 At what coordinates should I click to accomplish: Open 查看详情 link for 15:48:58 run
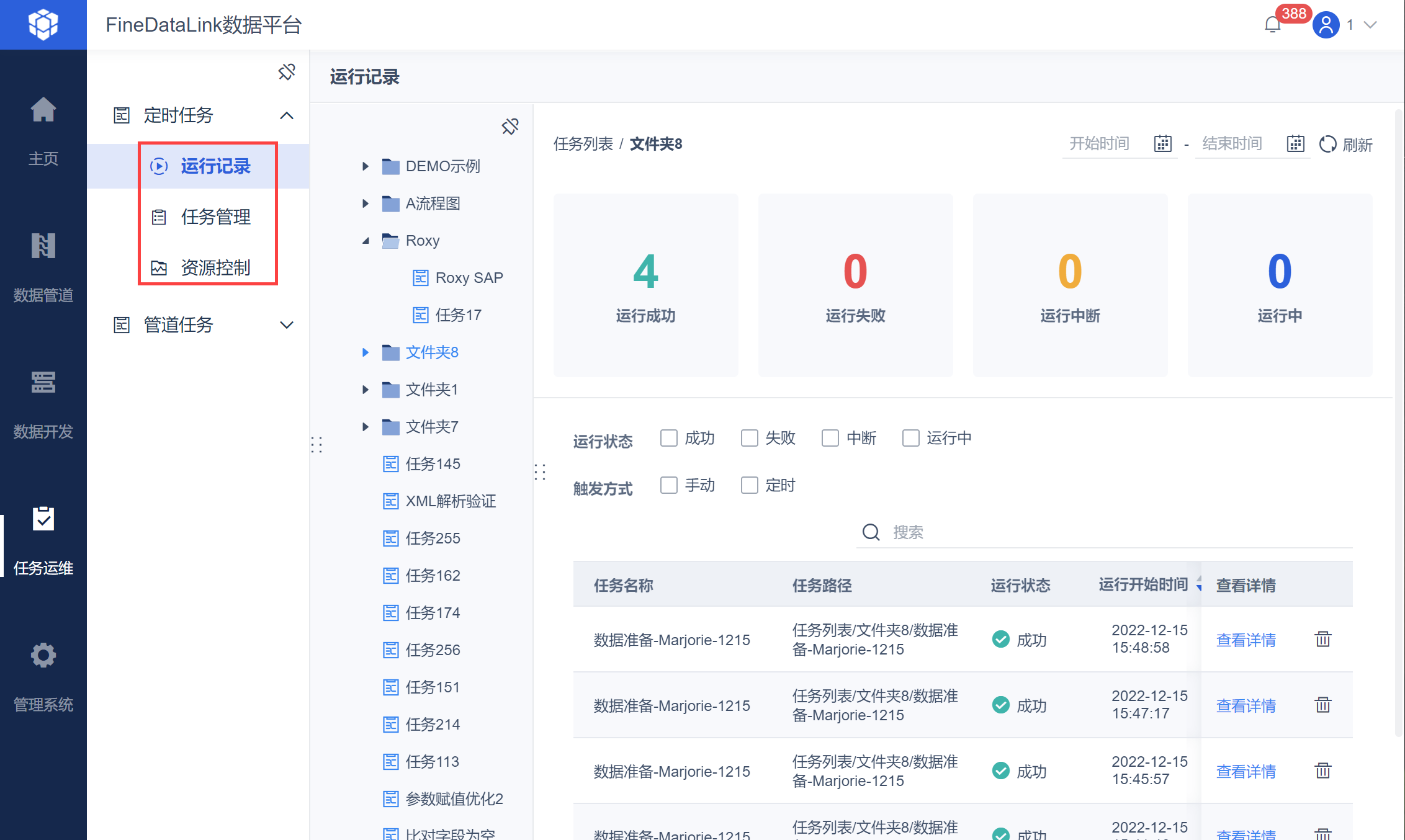[1246, 640]
